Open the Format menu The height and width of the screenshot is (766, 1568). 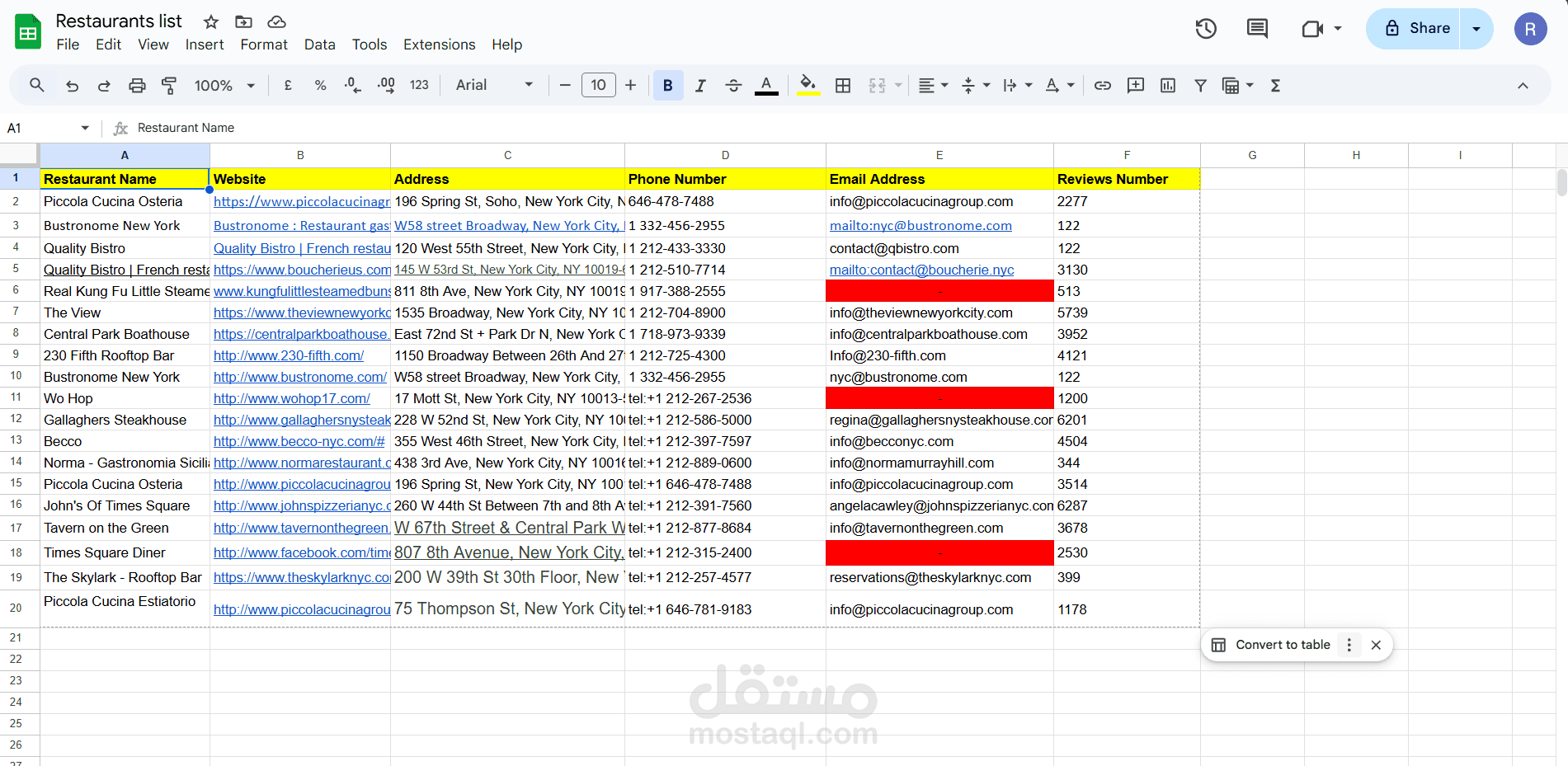pos(264,45)
